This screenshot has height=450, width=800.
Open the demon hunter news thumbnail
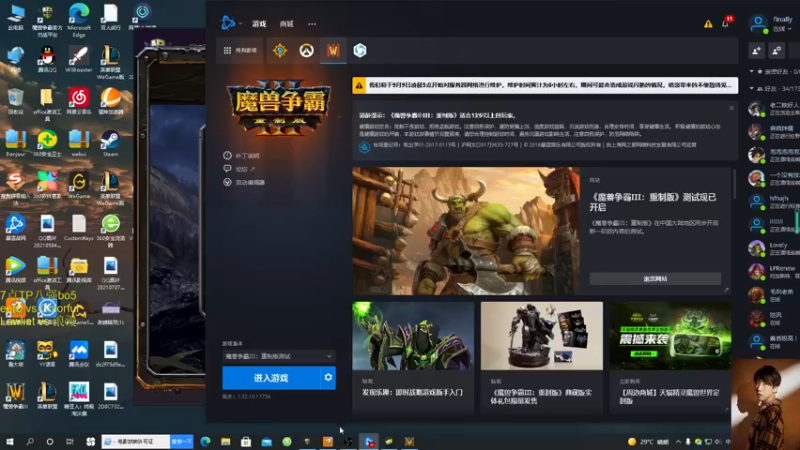pyautogui.click(x=413, y=336)
